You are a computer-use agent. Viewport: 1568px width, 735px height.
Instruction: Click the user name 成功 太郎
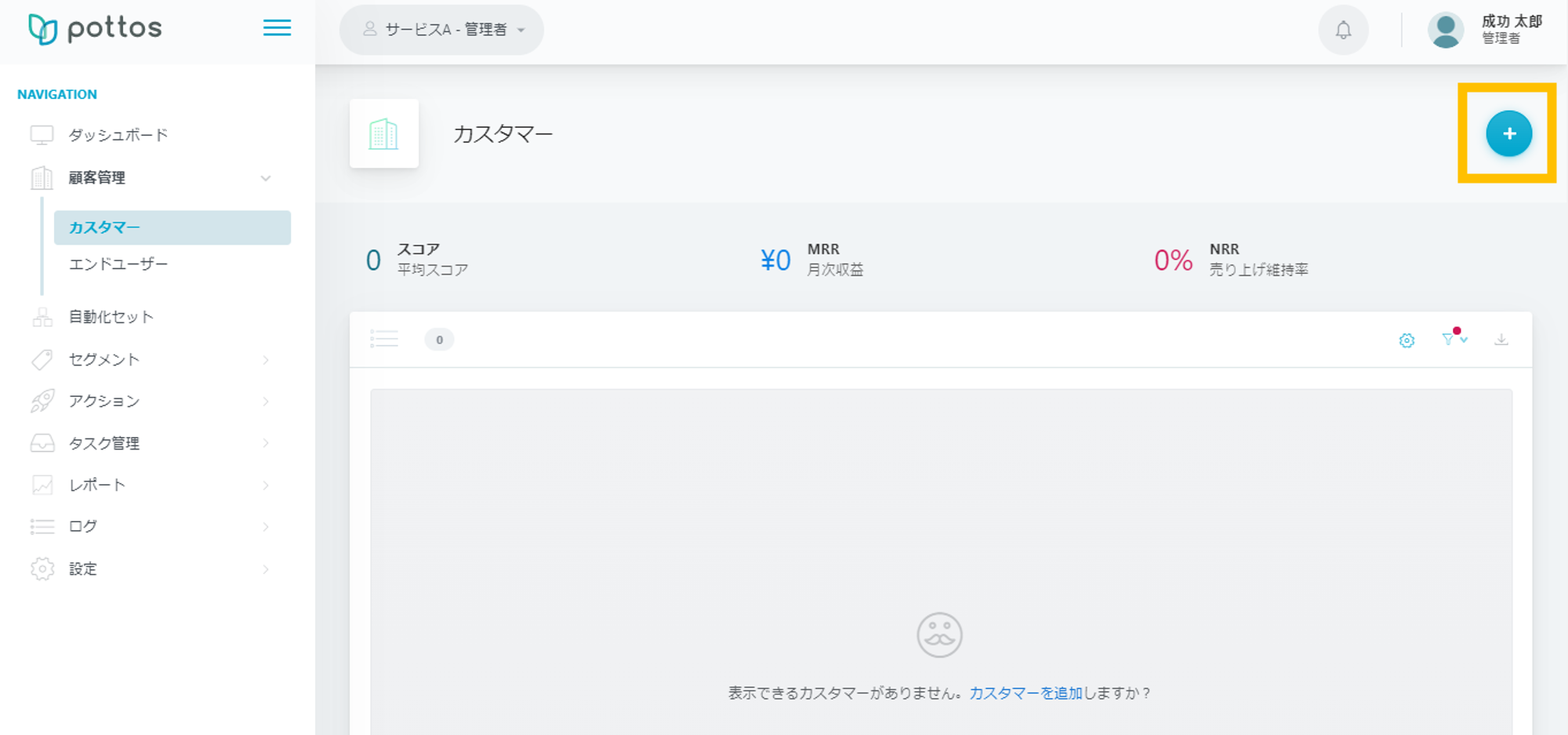(x=1512, y=21)
